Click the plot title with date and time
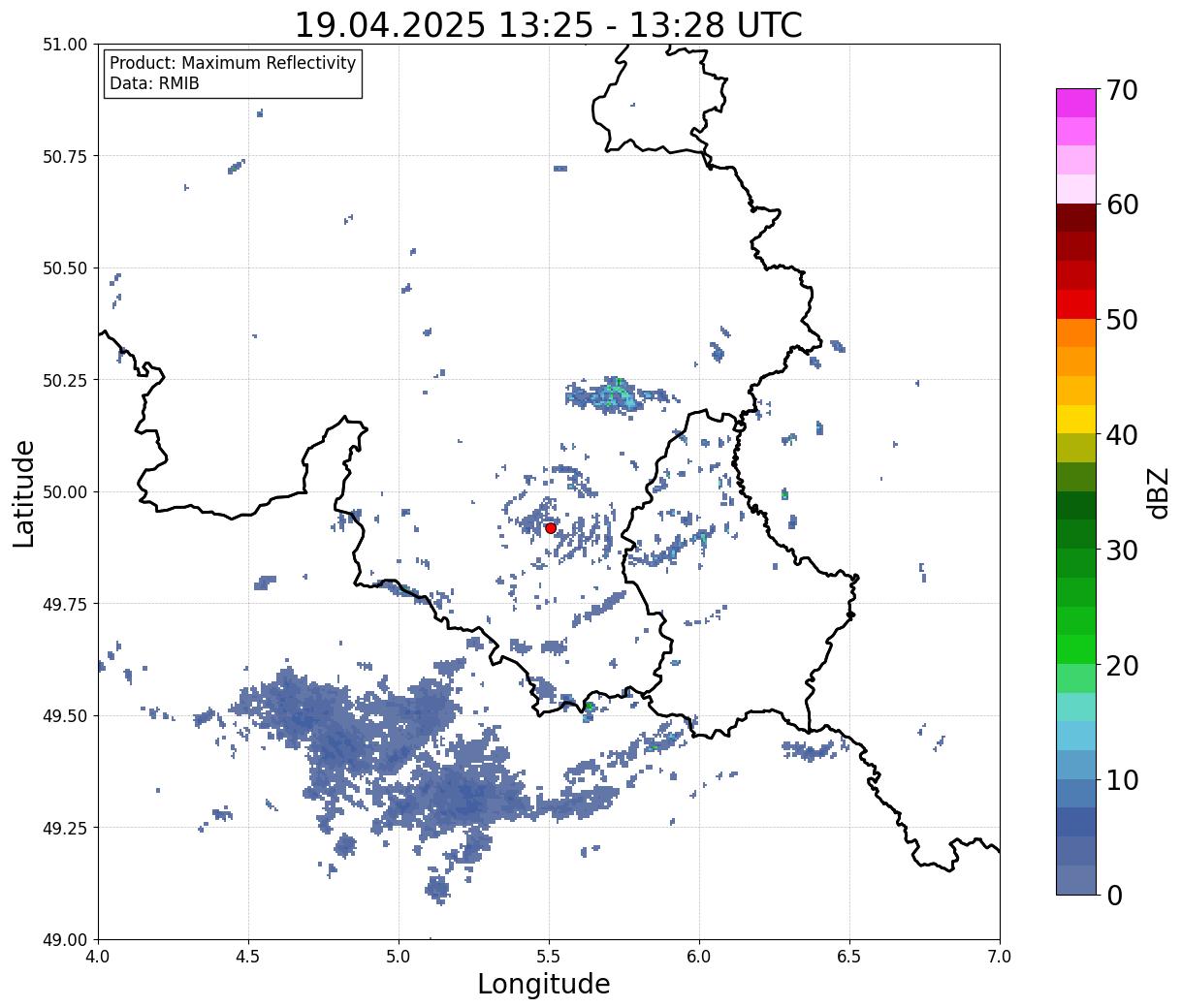The height and width of the screenshot is (1008, 1182). tap(549, 25)
